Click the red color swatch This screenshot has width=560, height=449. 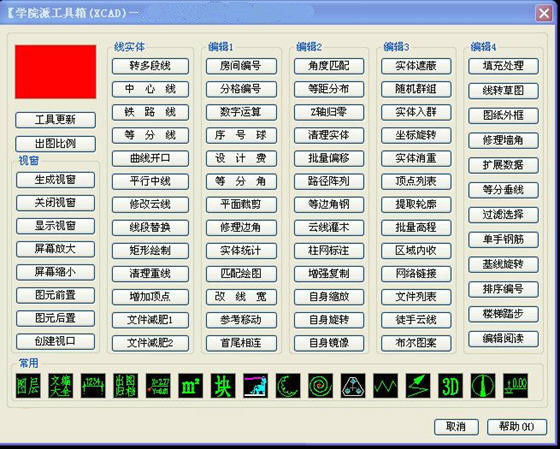[55, 72]
